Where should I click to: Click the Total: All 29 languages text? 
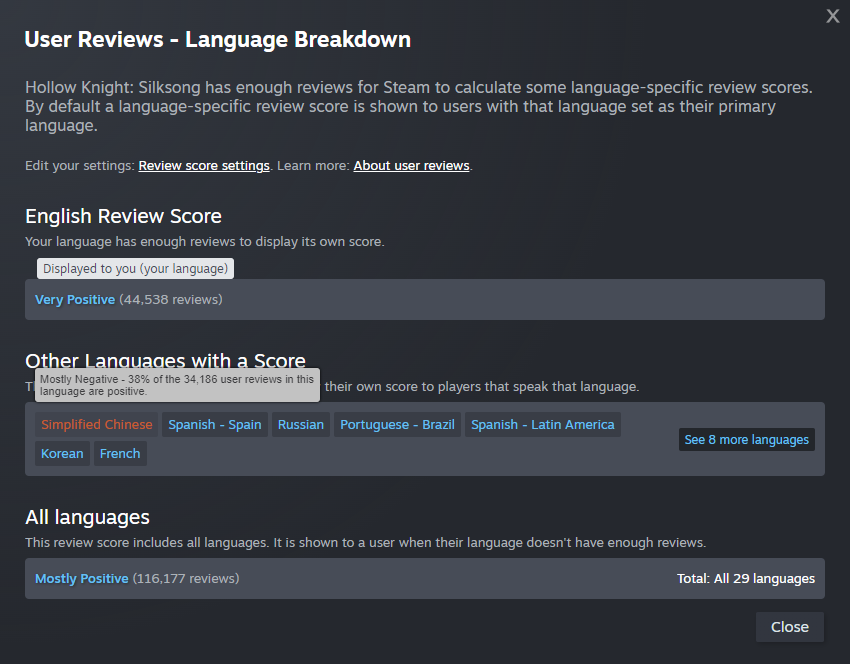click(x=746, y=579)
